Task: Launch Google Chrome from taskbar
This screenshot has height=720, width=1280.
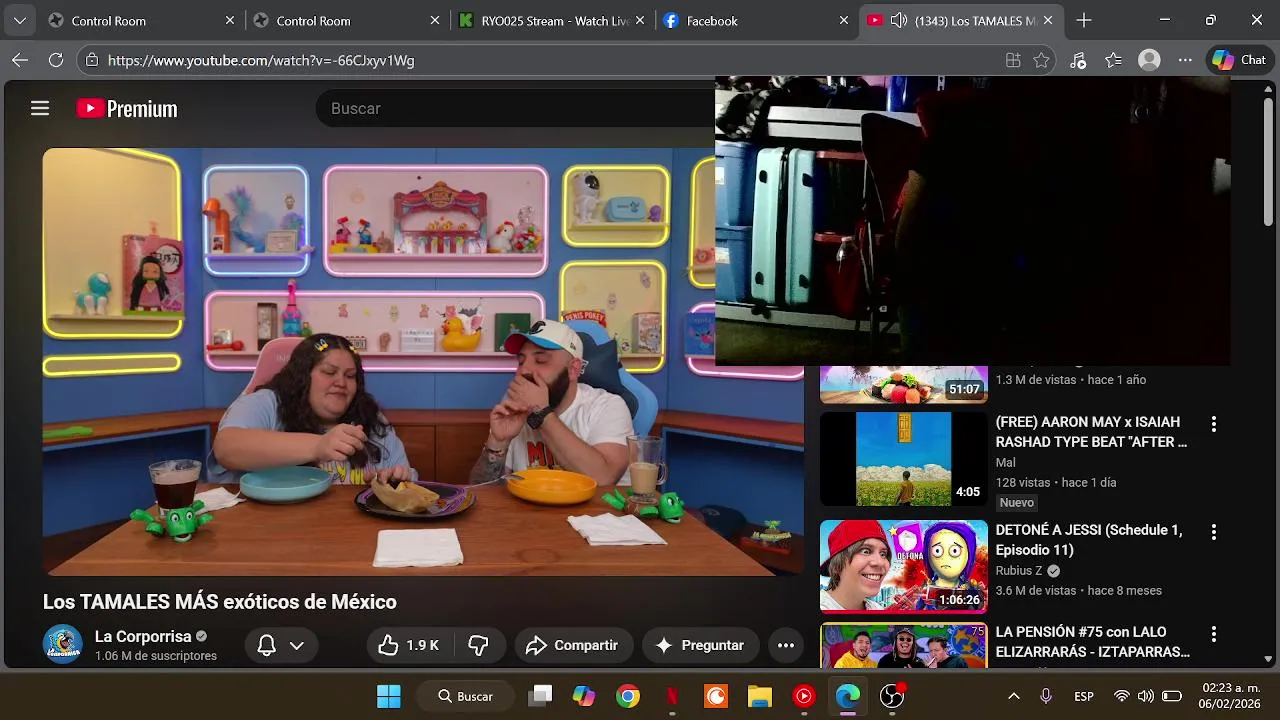Action: coord(628,696)
